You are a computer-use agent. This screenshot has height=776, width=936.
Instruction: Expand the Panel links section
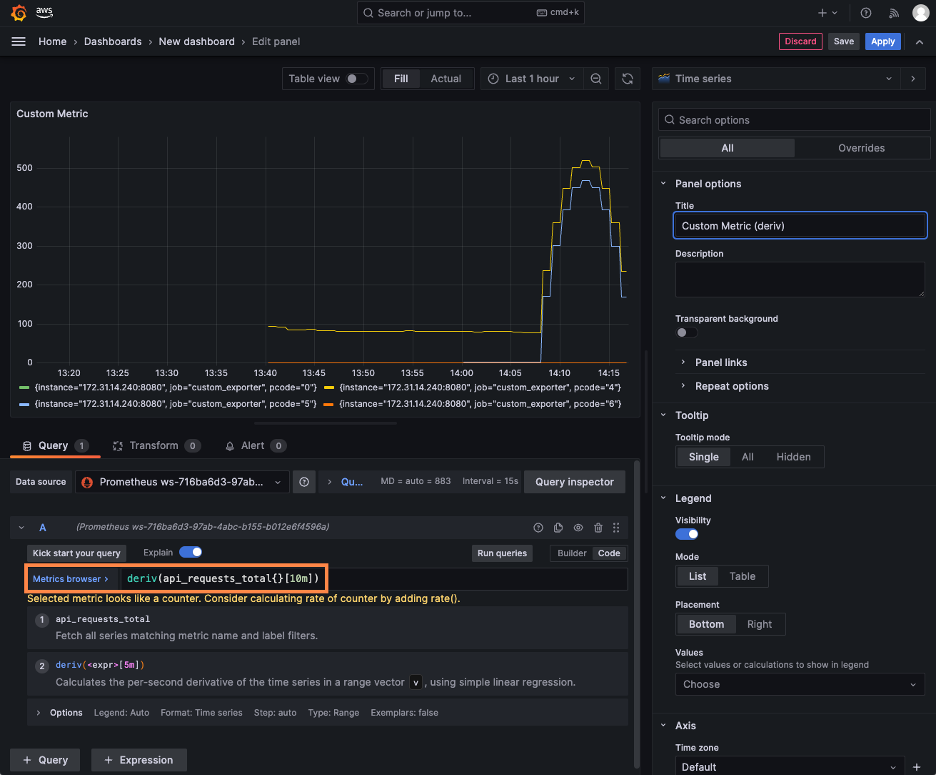coord(721,362)
